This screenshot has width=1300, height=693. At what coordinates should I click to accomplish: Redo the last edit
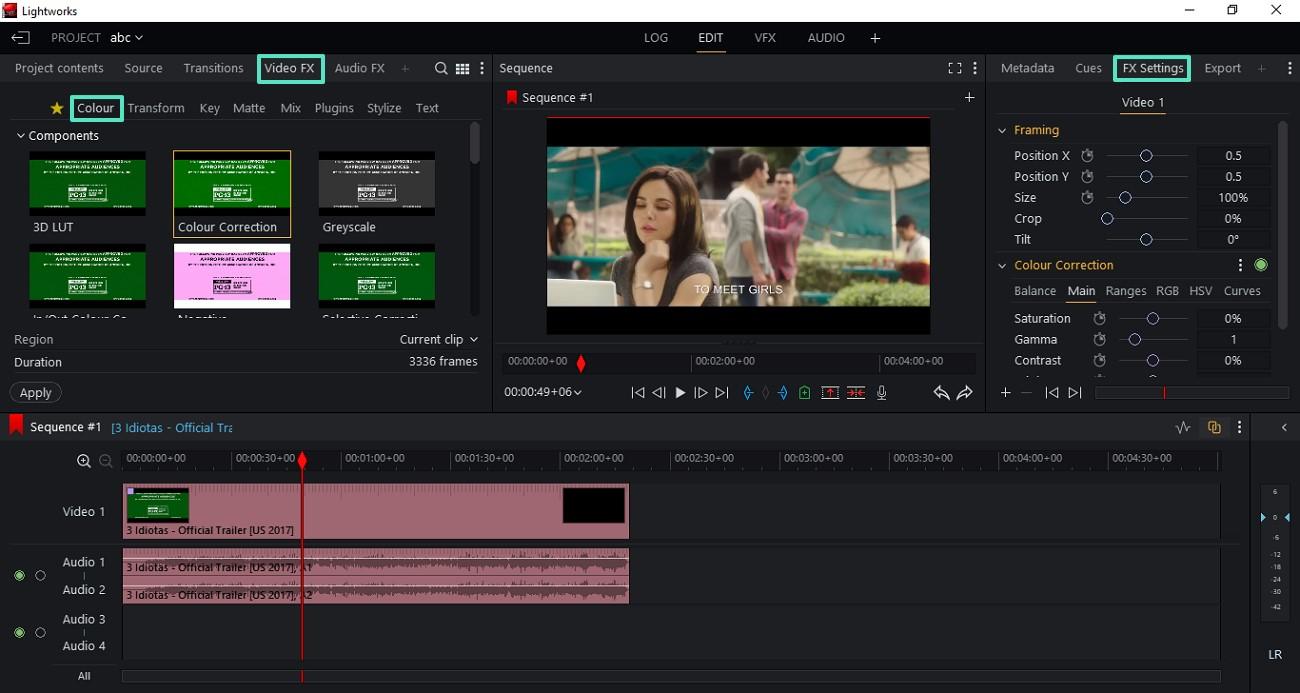pyautogui.click(x=964, y=393)
